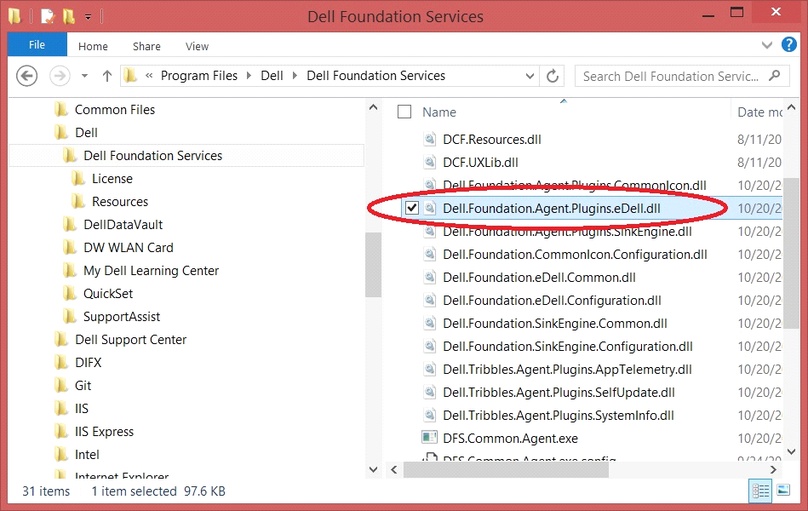808x511 pixels.
Task: Switch to the large icons view button
Action: [783, 491]
